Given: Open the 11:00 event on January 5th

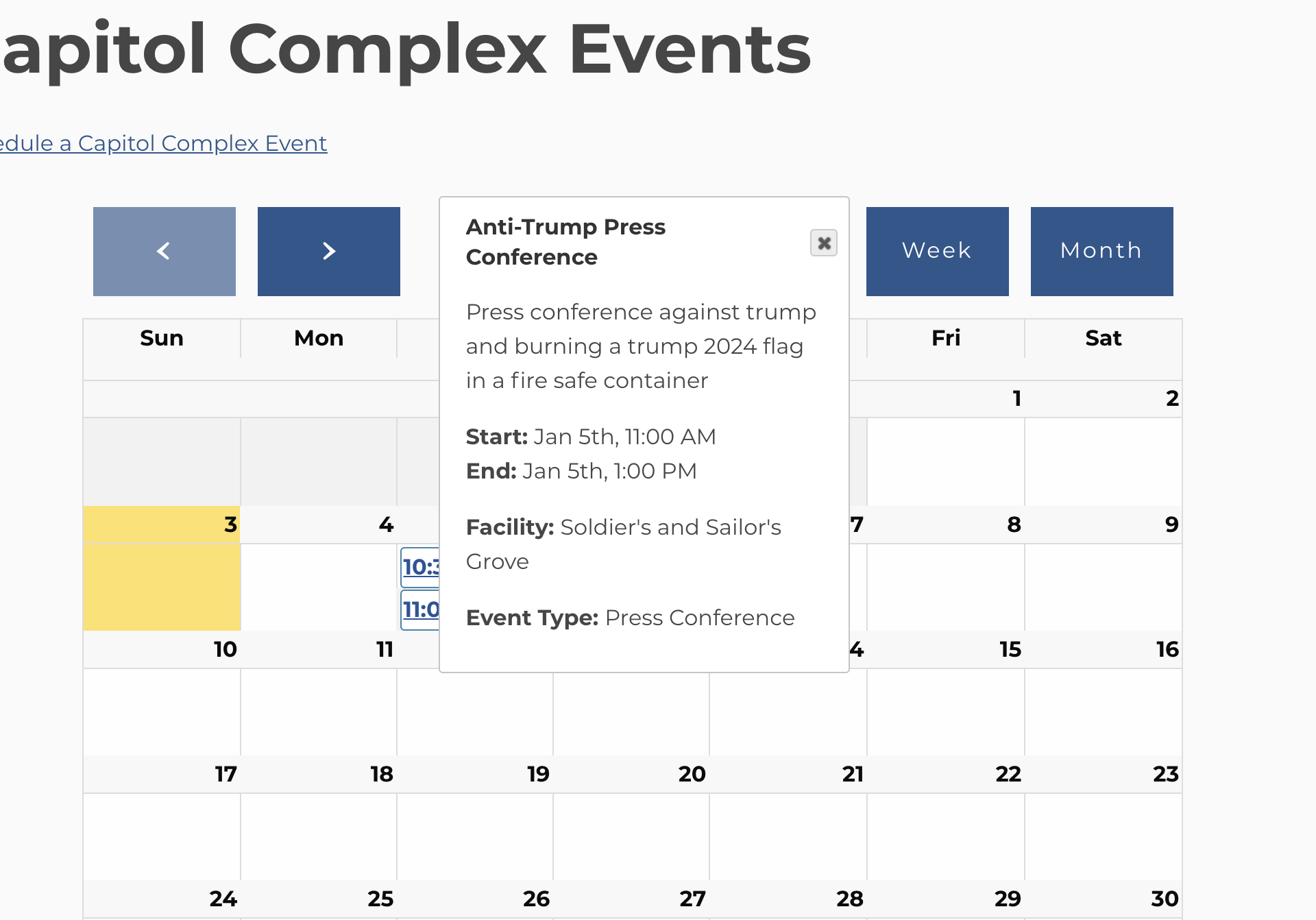Looking at the screenshot, I should click(421, 609).
